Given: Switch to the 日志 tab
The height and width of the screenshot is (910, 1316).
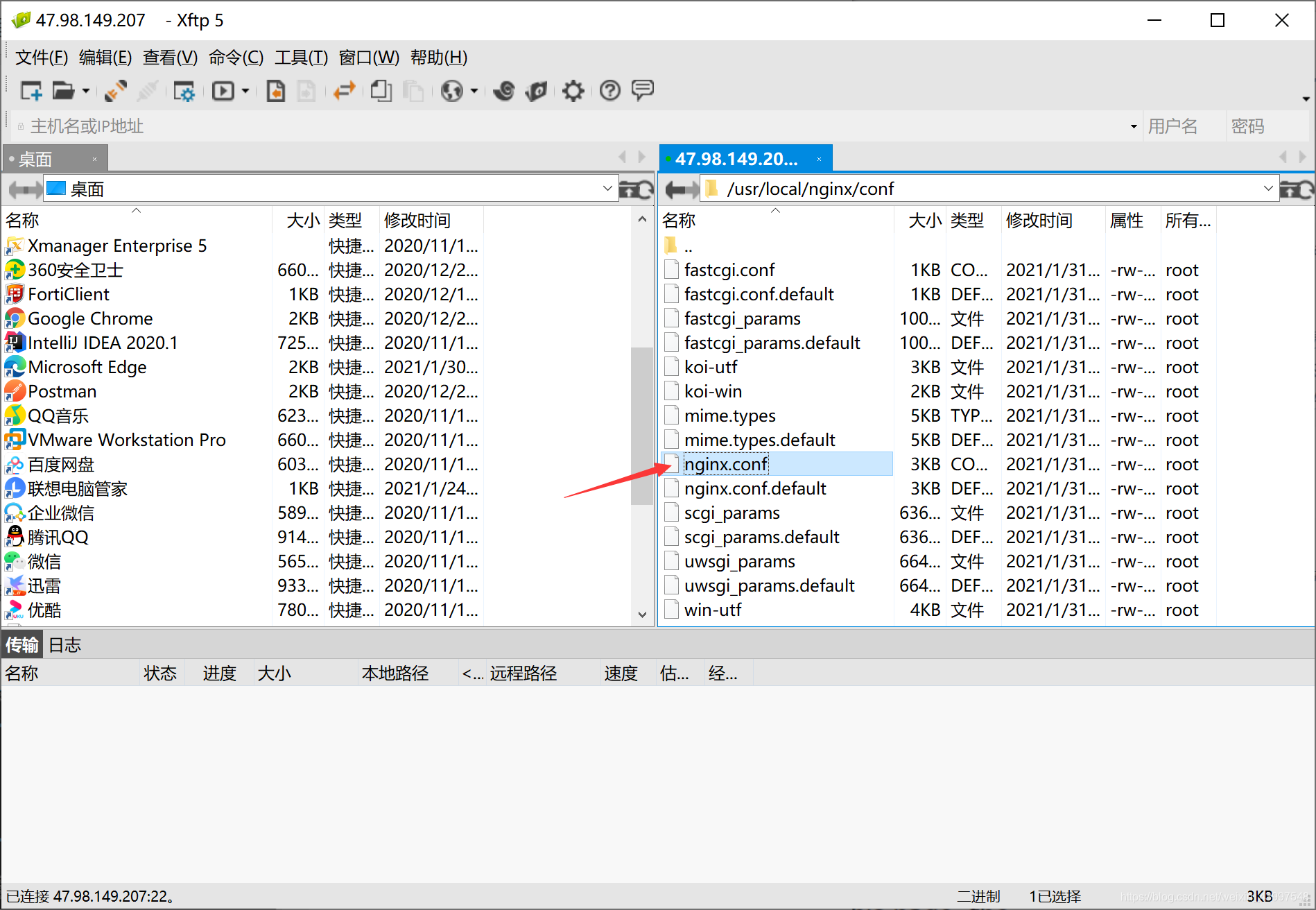Looking at the screenshot, I should pos(64,645).
